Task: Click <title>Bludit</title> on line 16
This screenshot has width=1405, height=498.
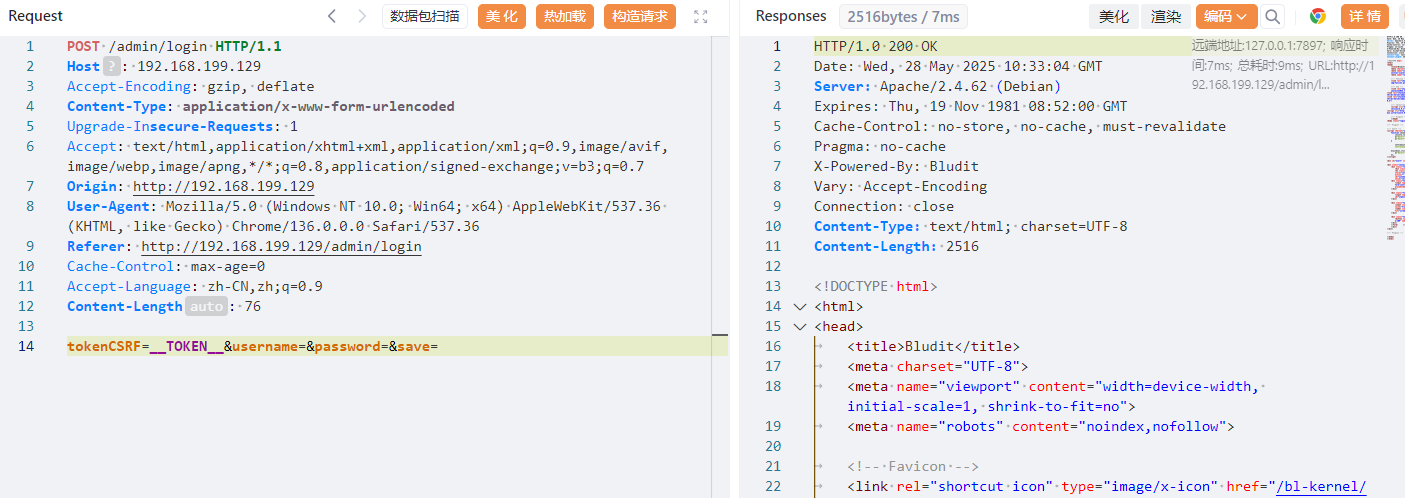Action: [x=934, y=346]
